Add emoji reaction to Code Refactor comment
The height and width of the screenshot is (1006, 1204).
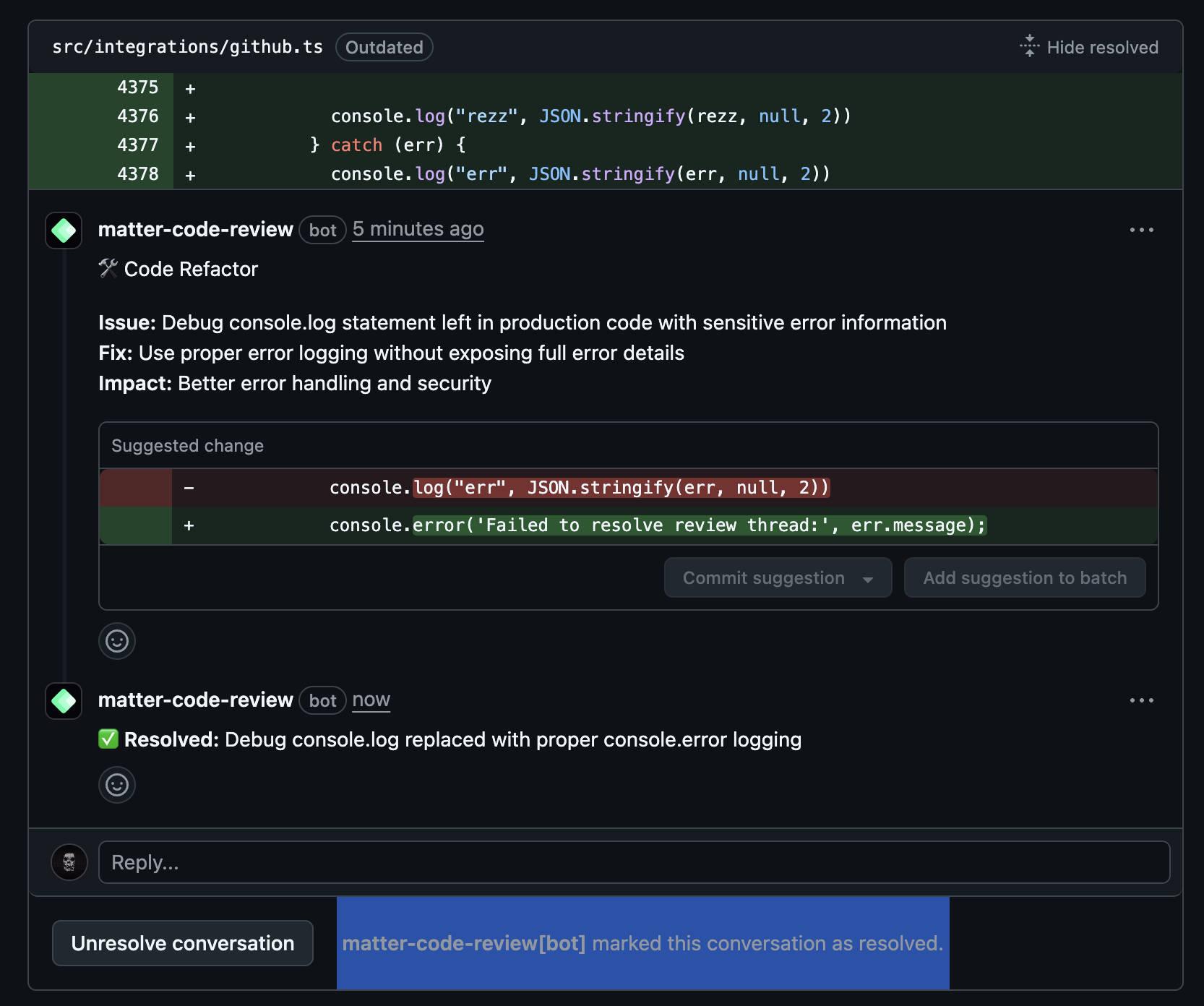(x=117, y=641)
